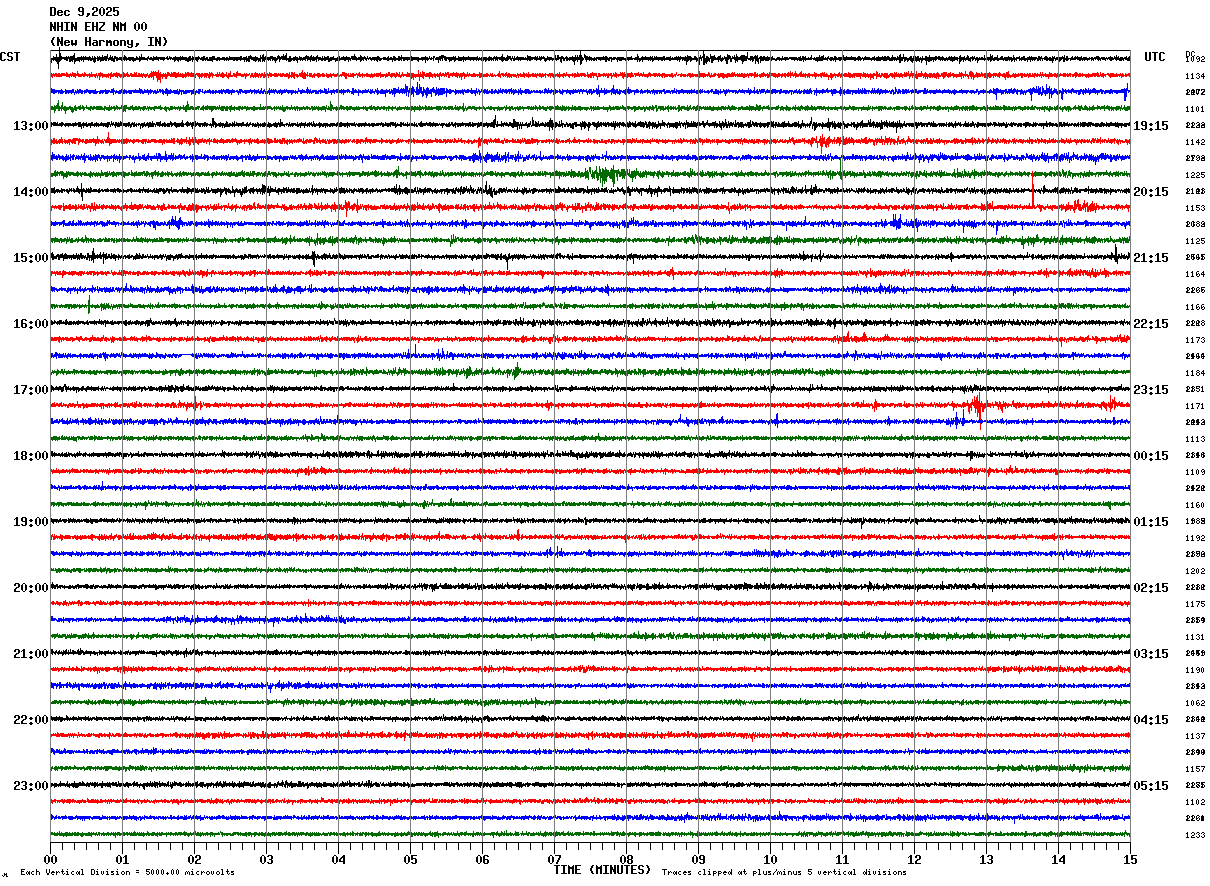Click the 05:15 UTC time label

pyautogui.click(x=1151, y=786)
